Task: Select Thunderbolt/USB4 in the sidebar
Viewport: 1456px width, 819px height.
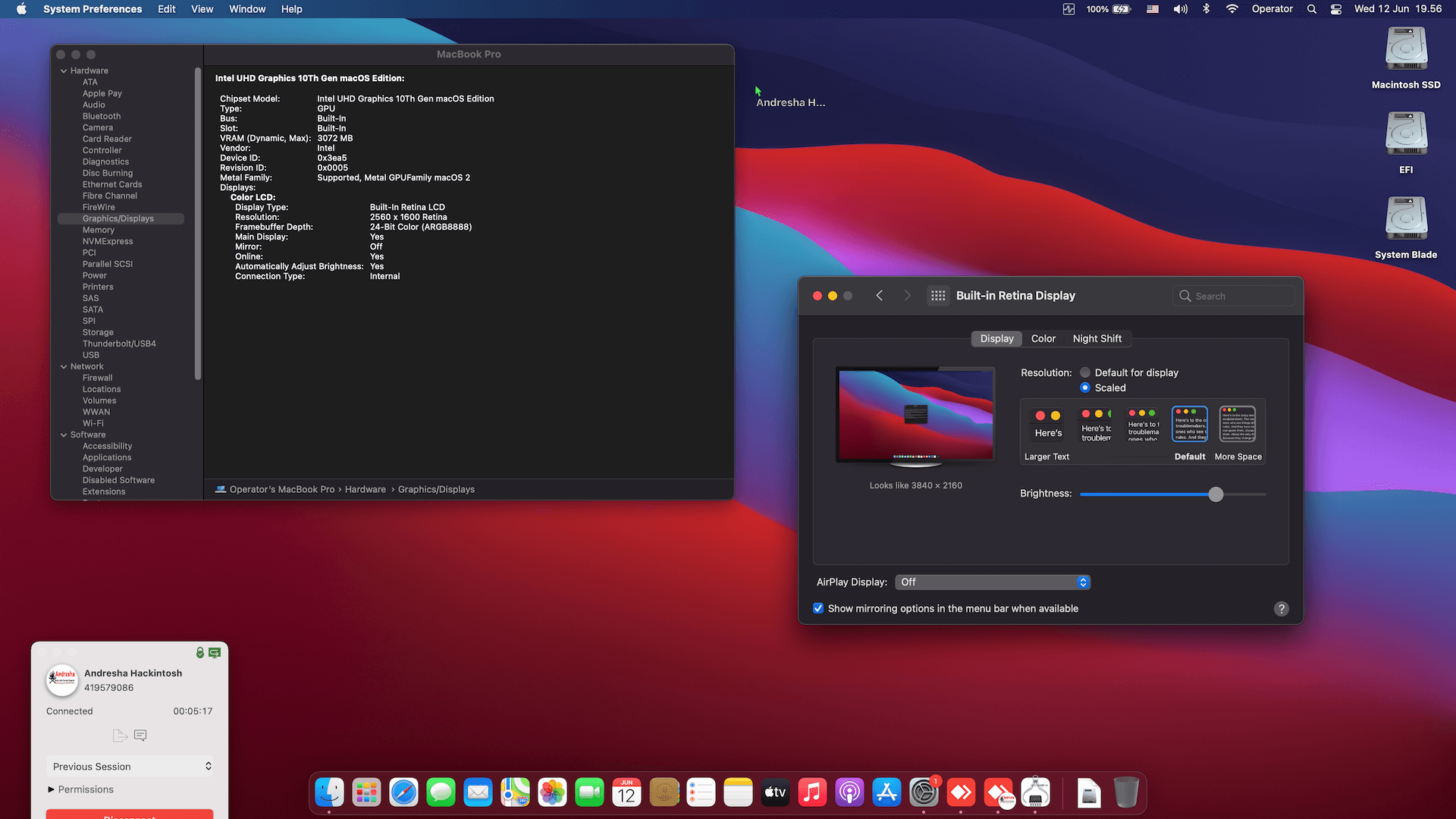Action: (x=119, y=344)
